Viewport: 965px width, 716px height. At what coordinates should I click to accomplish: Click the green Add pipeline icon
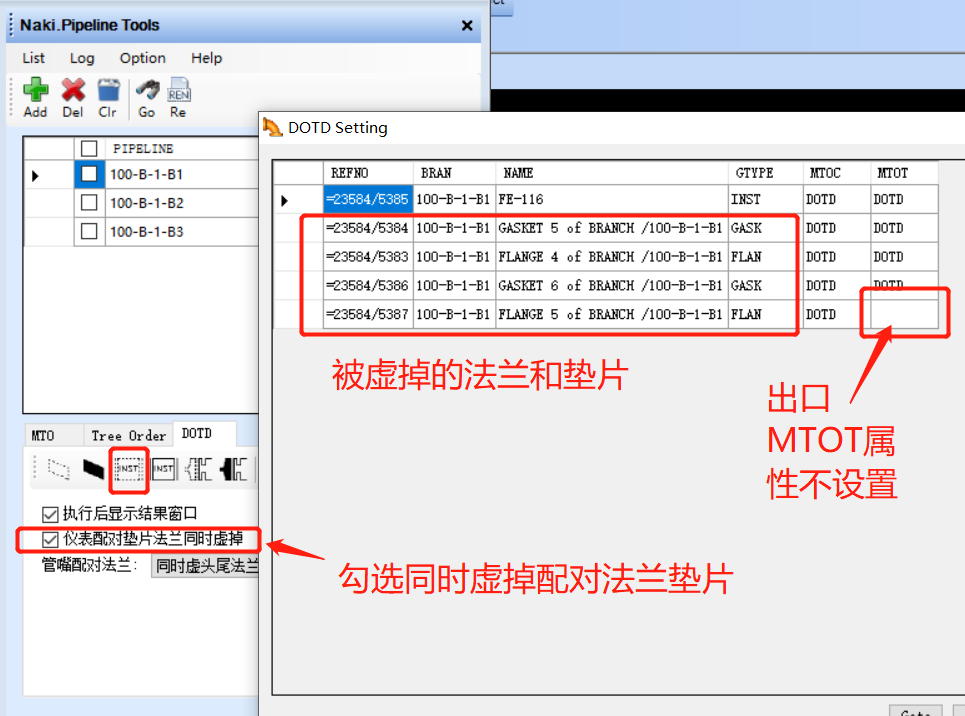click(36, 91)
